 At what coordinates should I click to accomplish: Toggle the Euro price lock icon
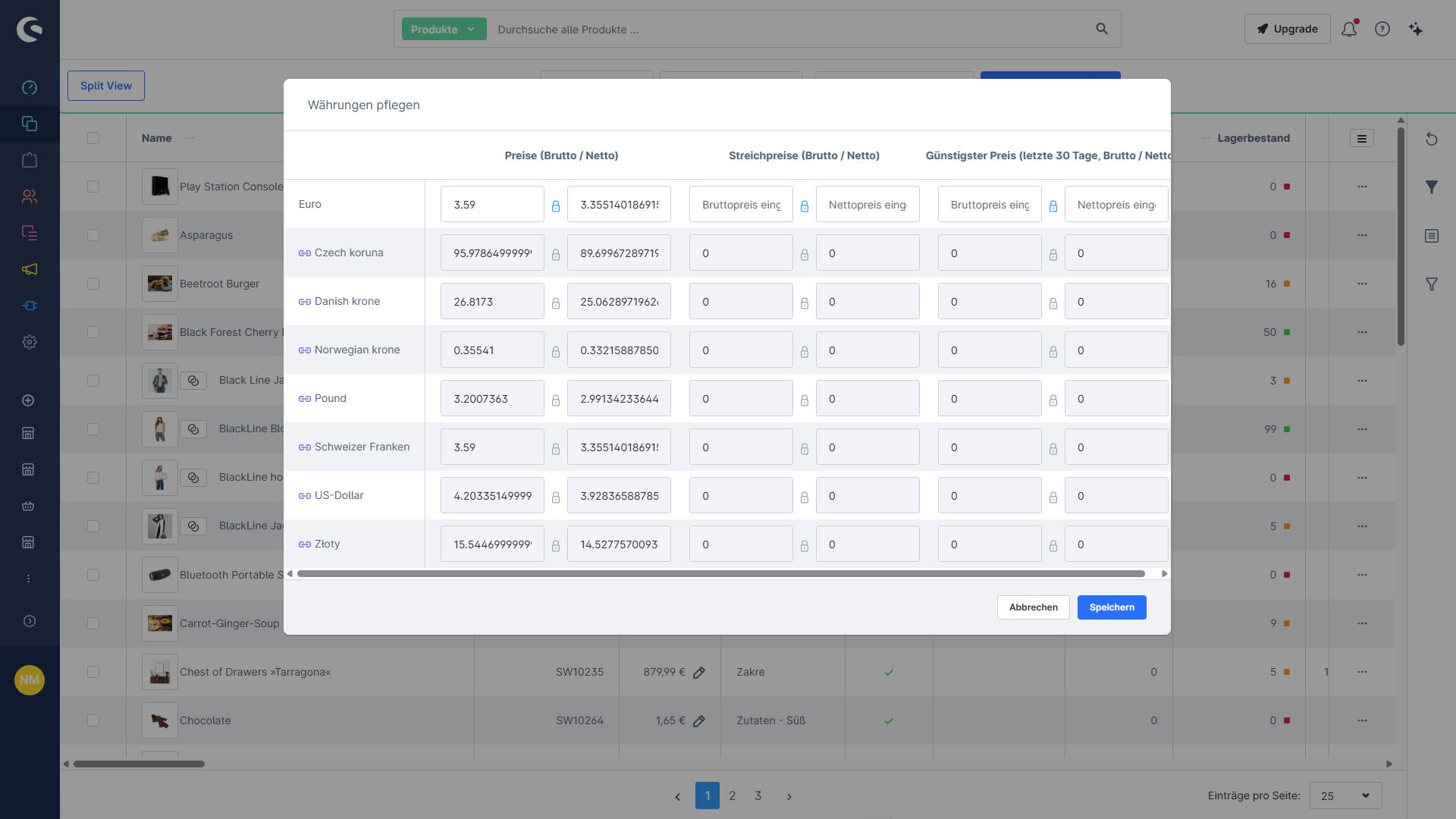[x=556, y=206]
